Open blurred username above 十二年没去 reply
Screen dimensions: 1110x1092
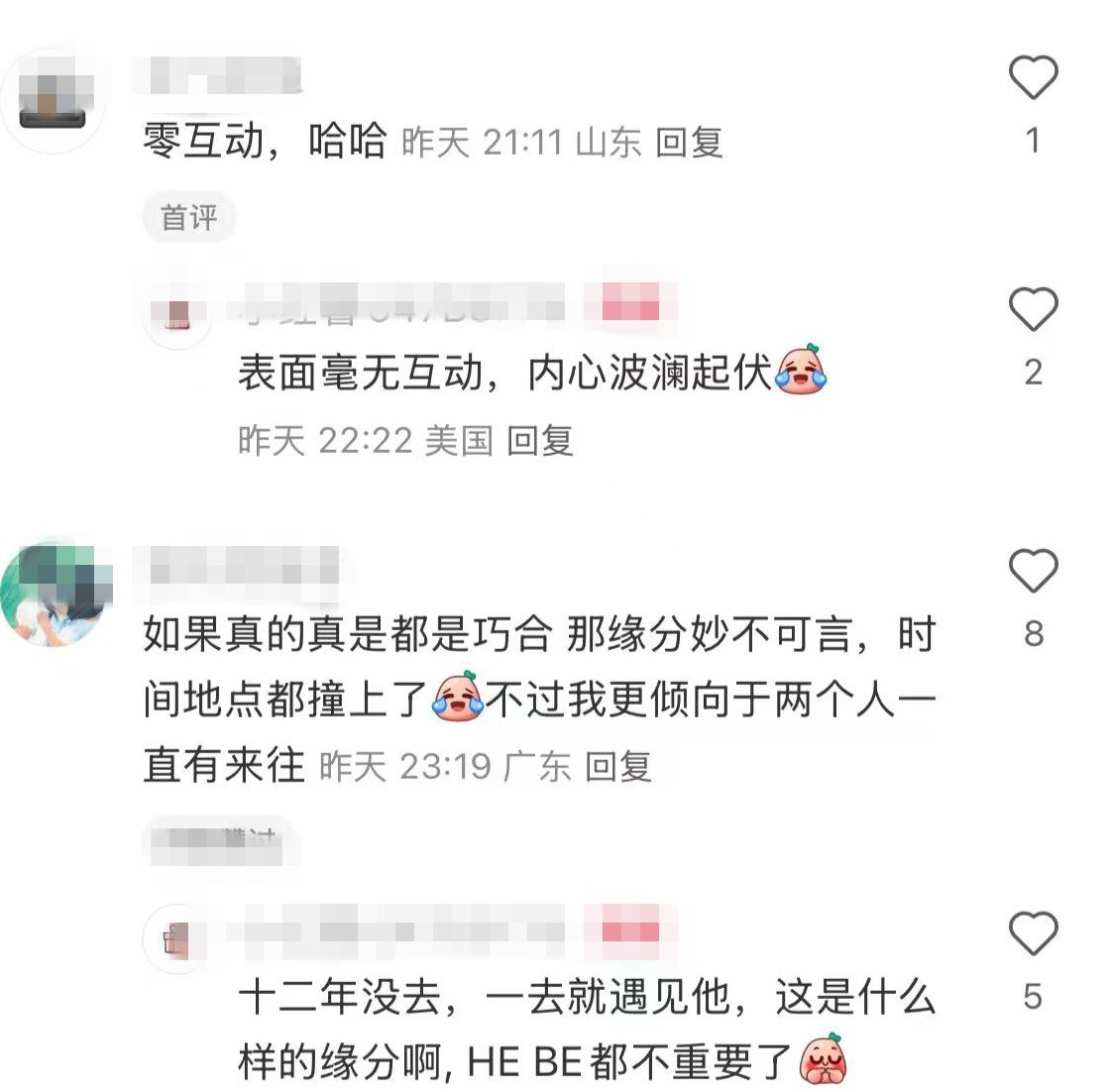(x=395, y=931)
